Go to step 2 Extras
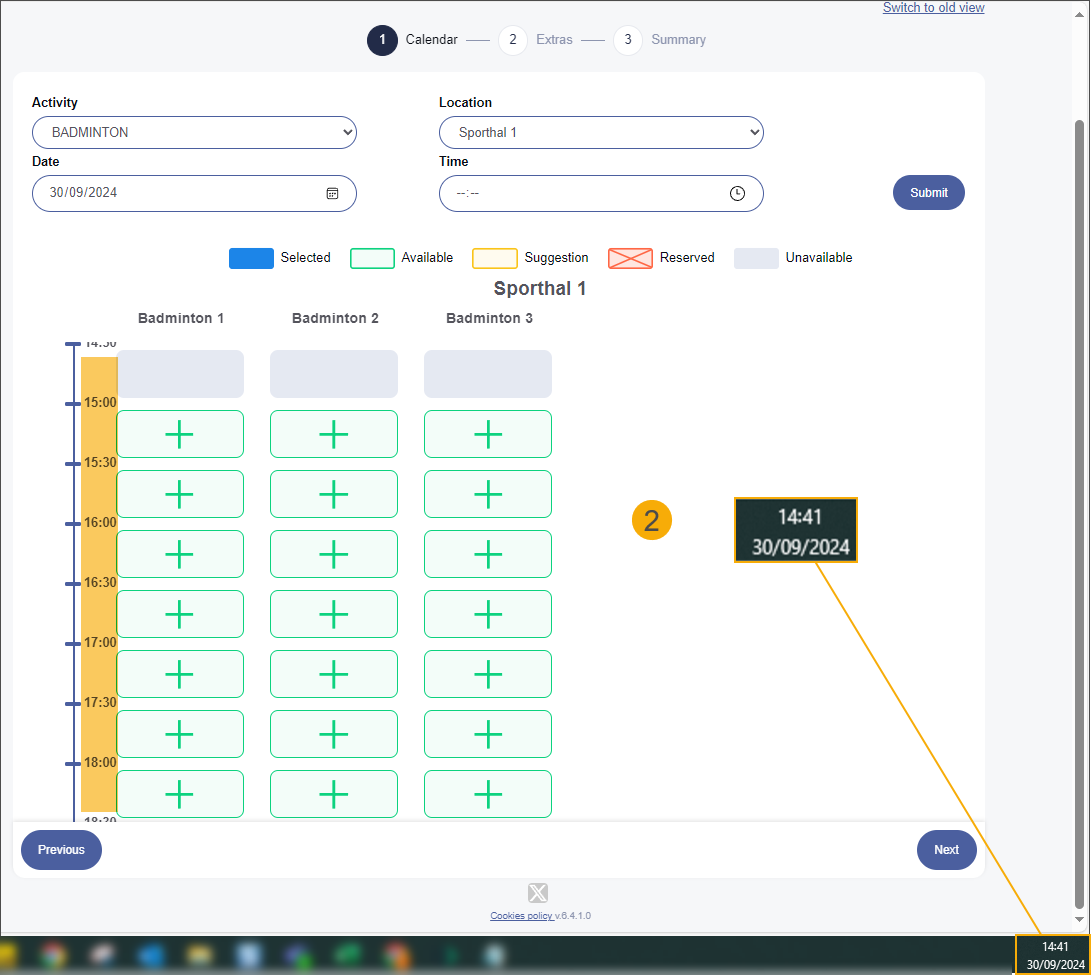 [x=513, y=40]
